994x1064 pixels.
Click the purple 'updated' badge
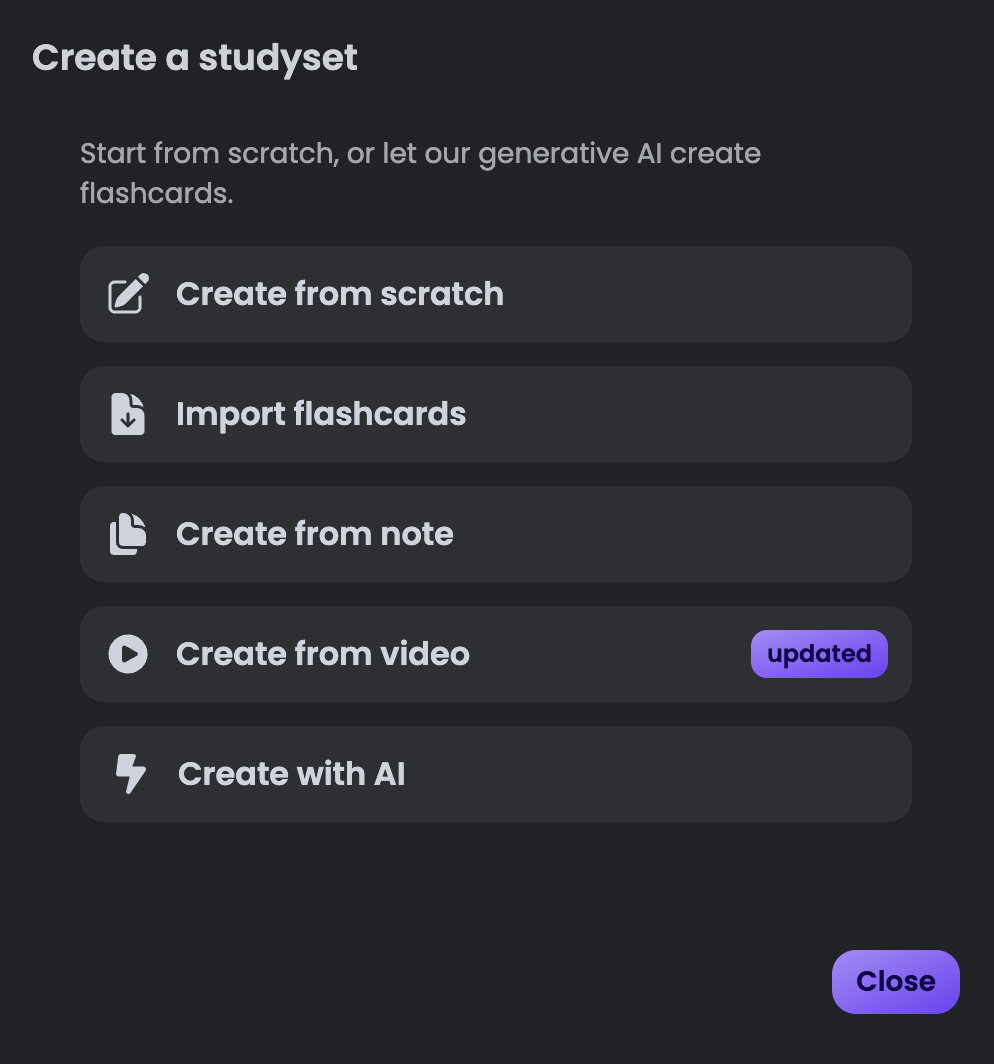tap(819, 654)
